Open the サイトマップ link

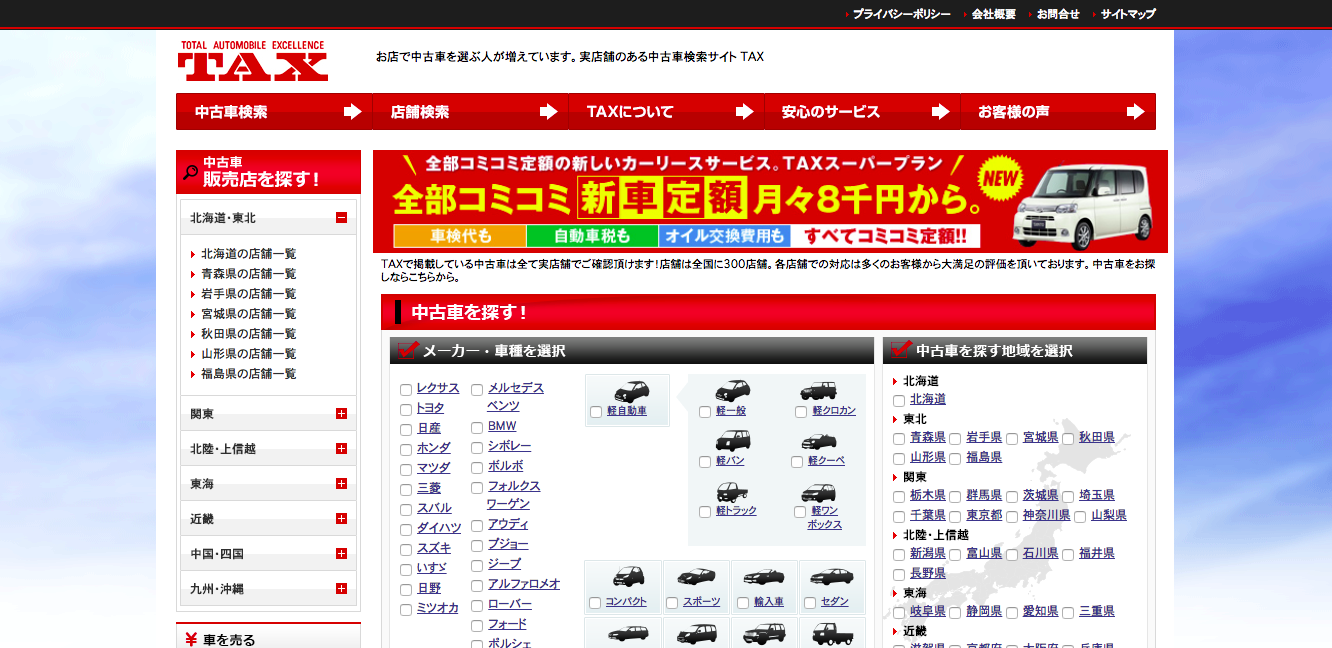point(1128,14)
